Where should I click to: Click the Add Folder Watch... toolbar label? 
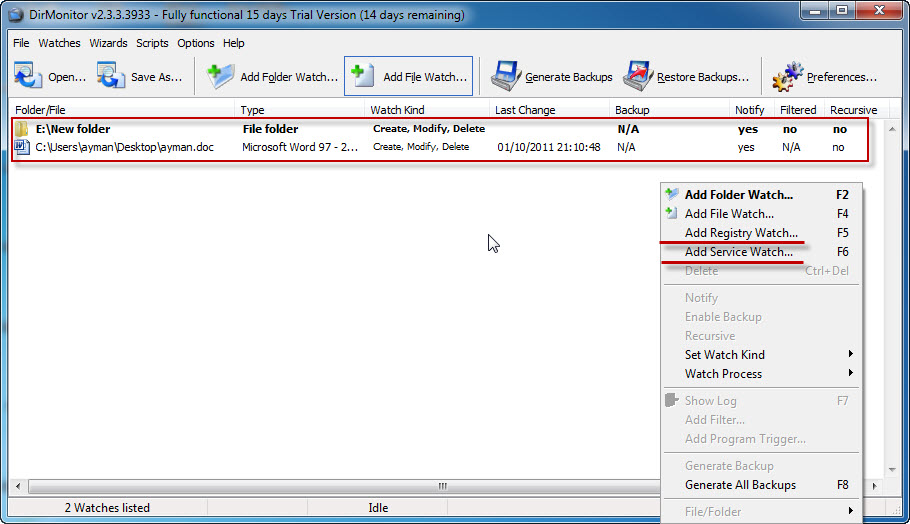tap(288, 77)
